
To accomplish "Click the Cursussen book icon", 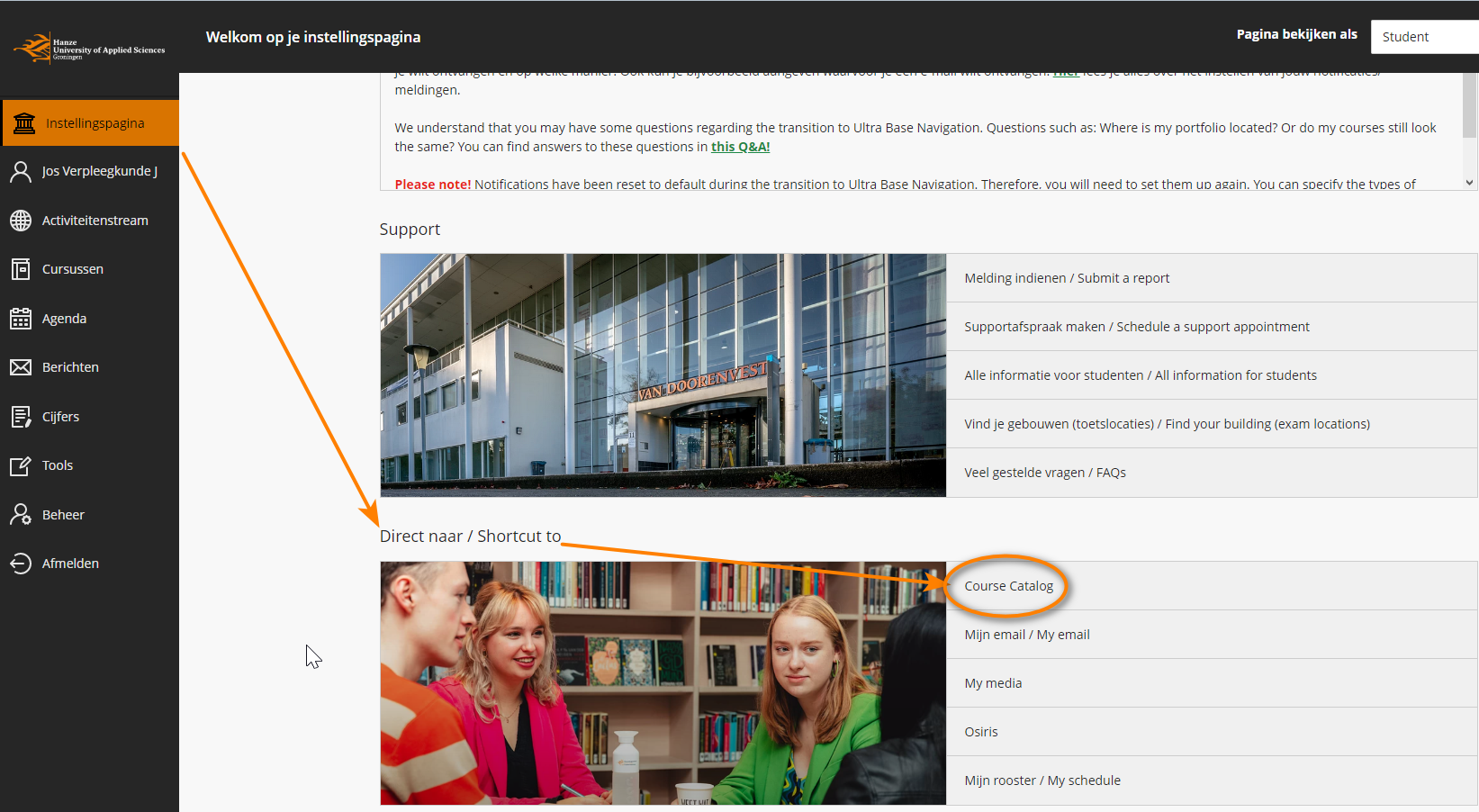I will tap(21, 269).
